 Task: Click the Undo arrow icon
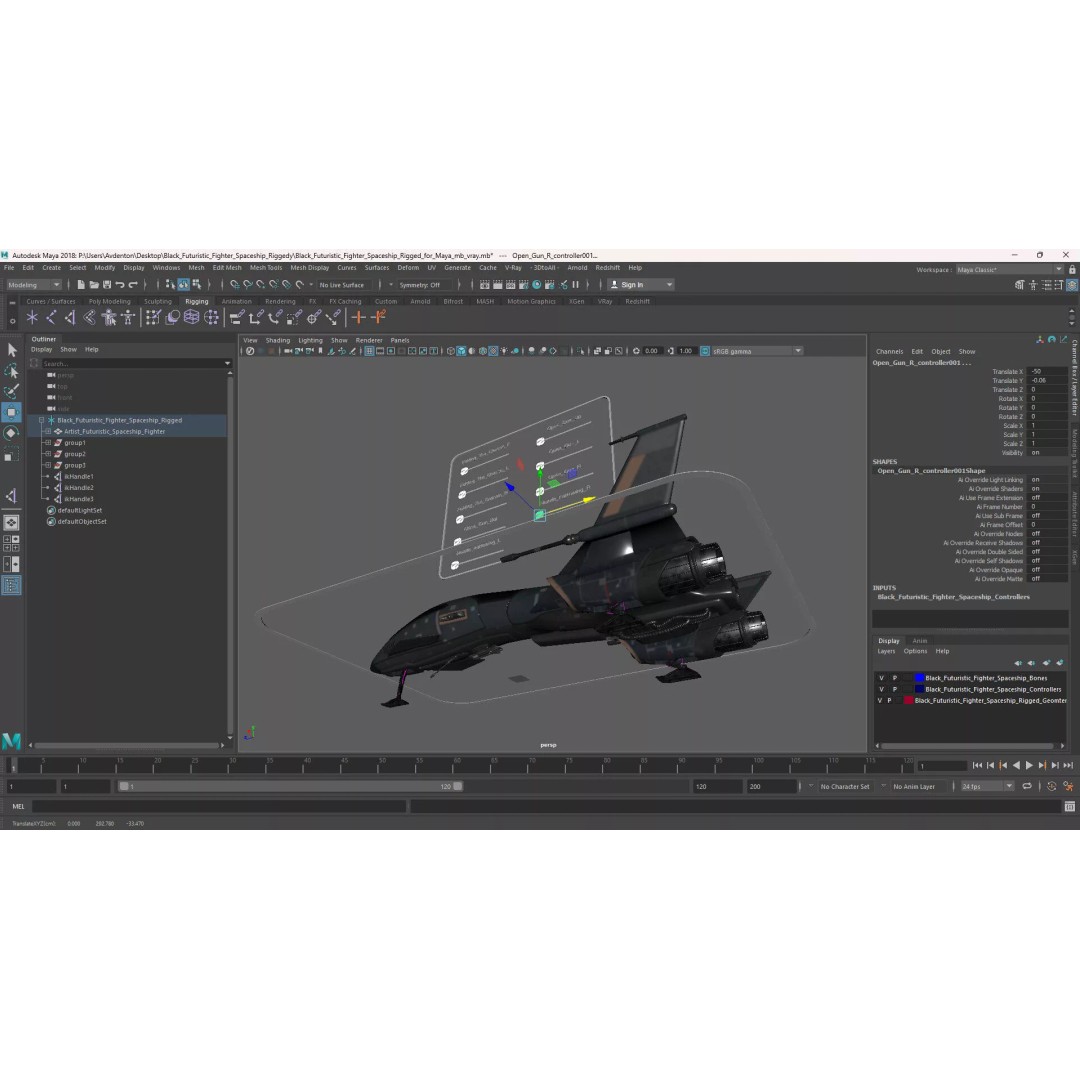coord(120,284)
